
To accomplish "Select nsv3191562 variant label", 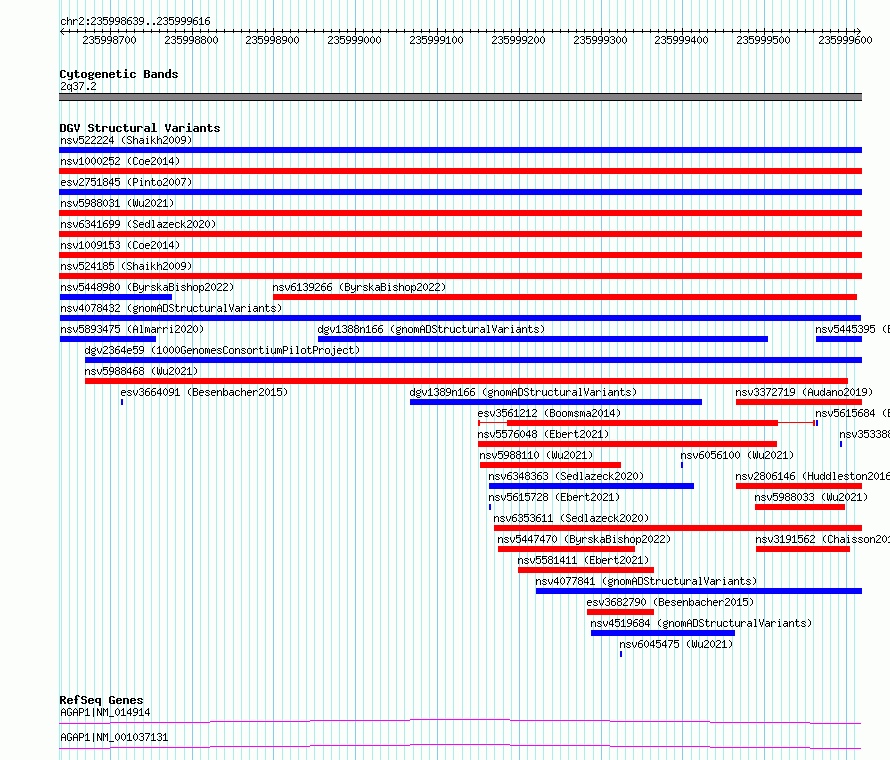I will [x=822, y=539].
